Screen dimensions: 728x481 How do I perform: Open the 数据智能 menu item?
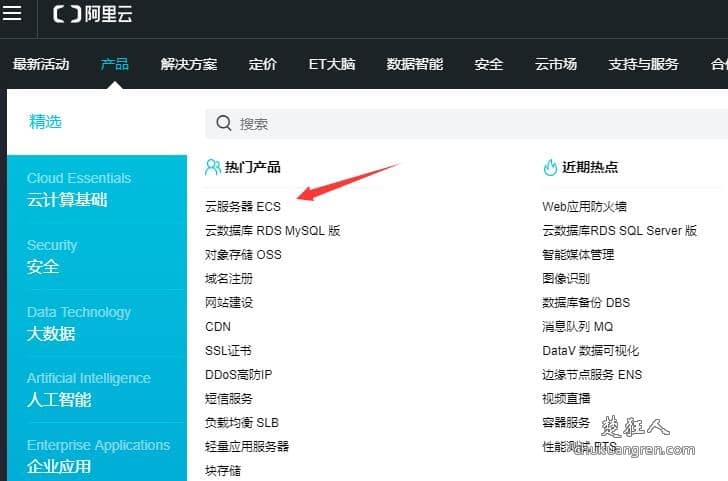pyautogui.click(x=415, y=64)
